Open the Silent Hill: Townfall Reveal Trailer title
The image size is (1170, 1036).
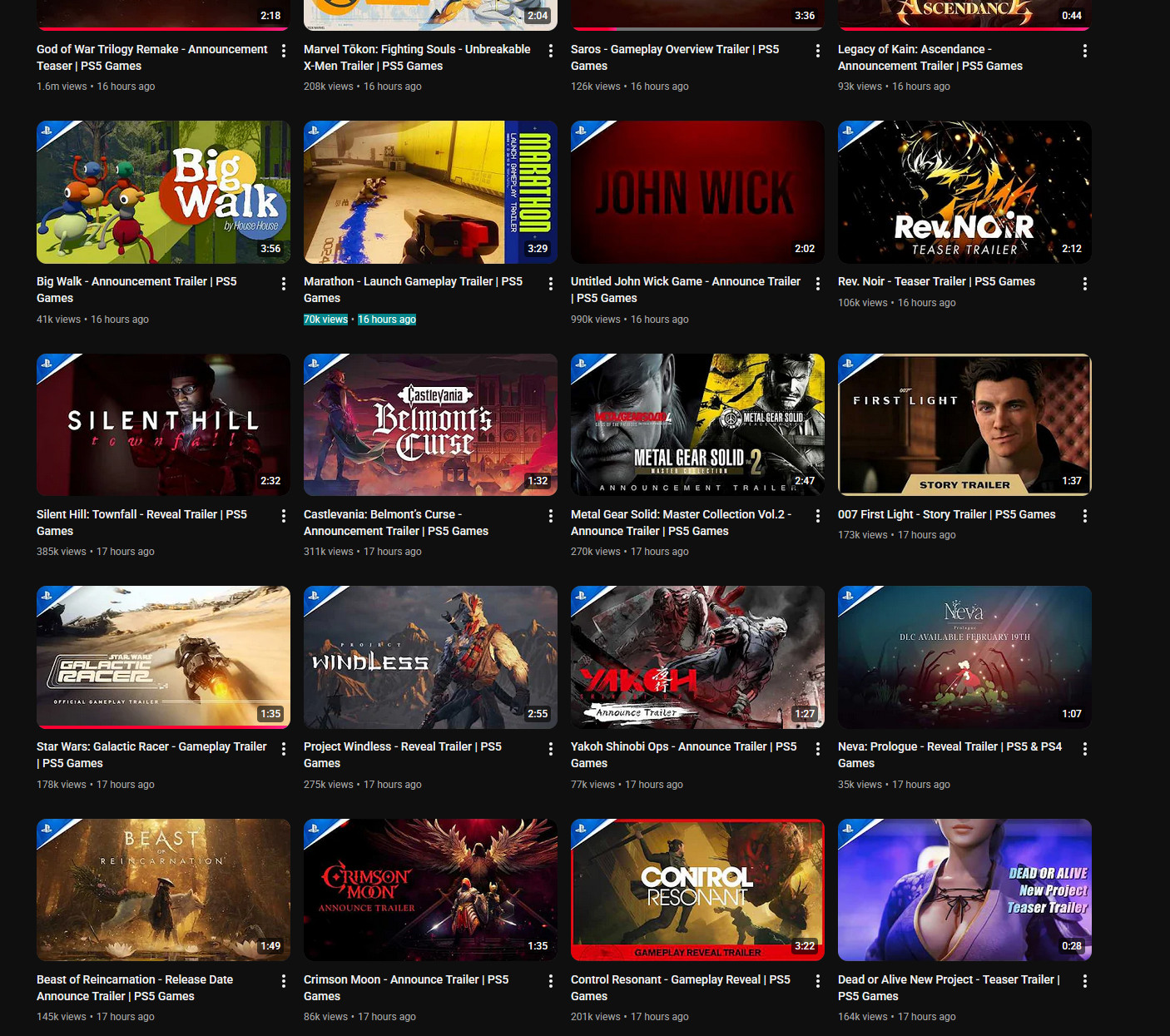pos(141,523)
